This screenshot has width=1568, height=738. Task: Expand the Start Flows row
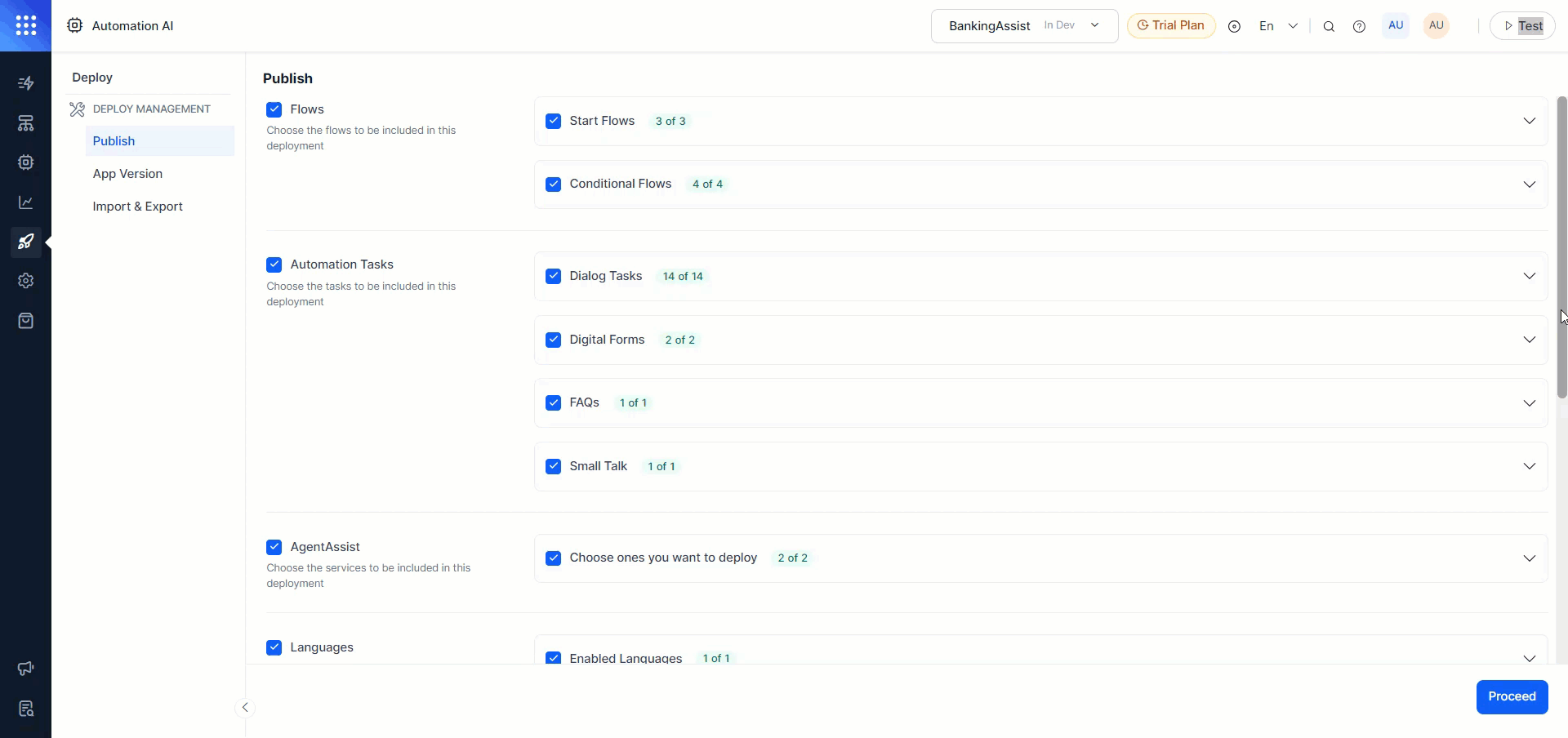(x=1529, y=121)
